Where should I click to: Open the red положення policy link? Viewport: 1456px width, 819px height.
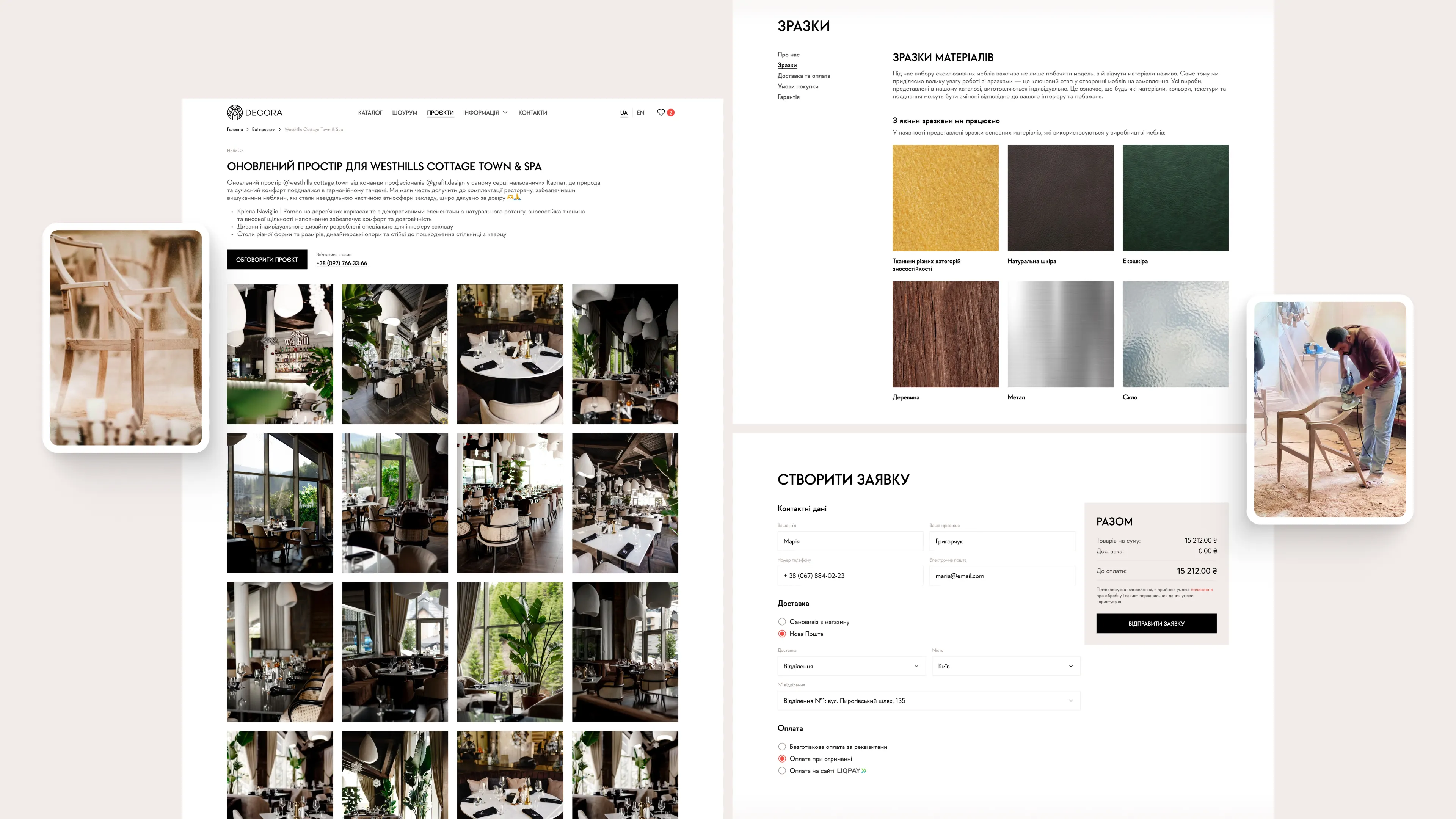coord(1202,590)
